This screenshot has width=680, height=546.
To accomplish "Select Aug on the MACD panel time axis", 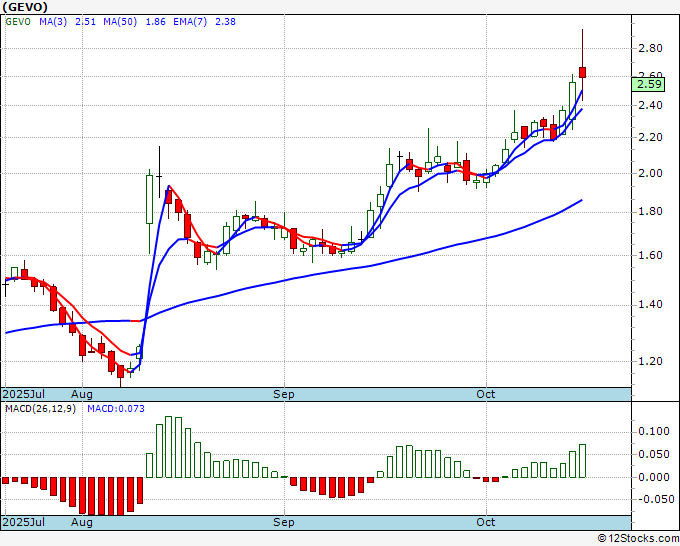I will click(x=82, y=522).
